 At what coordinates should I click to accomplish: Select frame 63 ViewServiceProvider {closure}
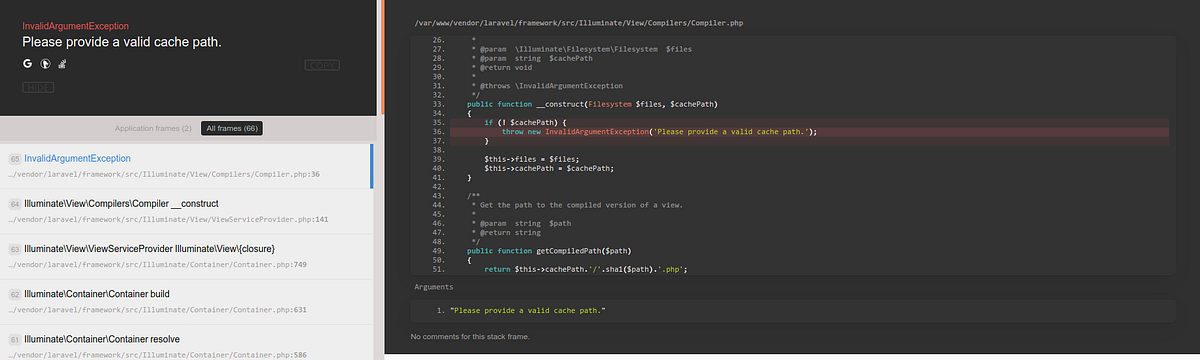point(186,256)
